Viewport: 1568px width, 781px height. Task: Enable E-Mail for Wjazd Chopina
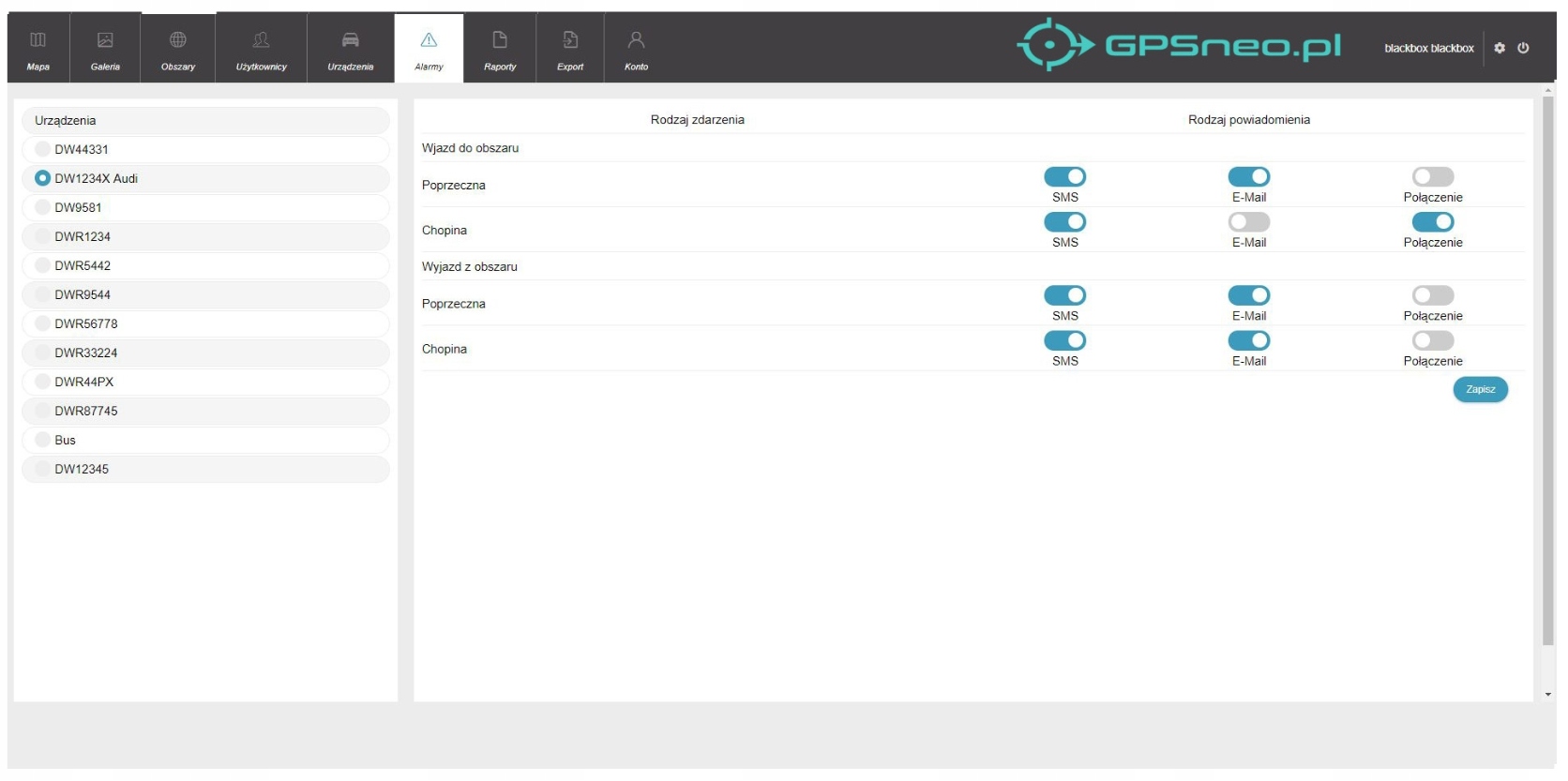1249,221
